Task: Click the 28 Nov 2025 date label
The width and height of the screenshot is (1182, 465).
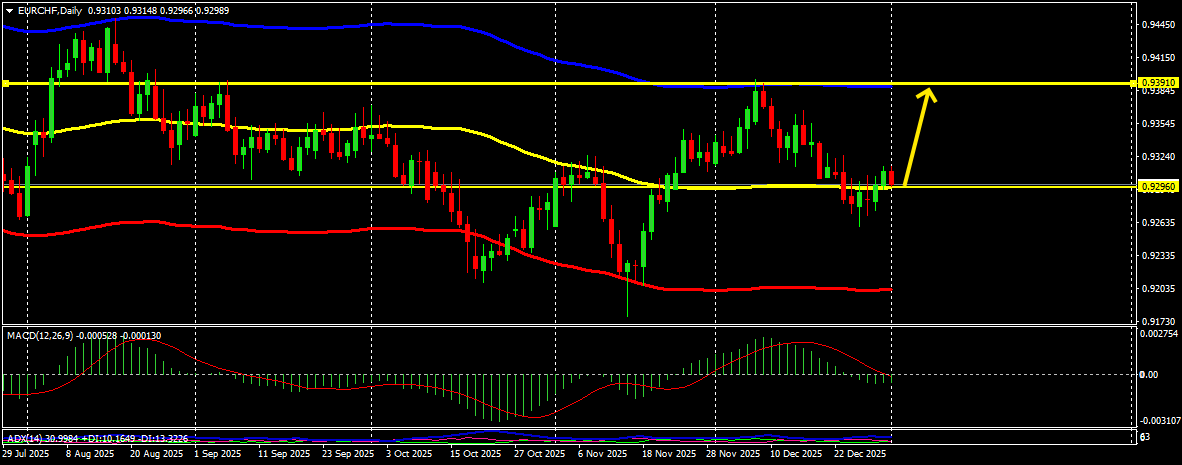Action: point(733,454)
